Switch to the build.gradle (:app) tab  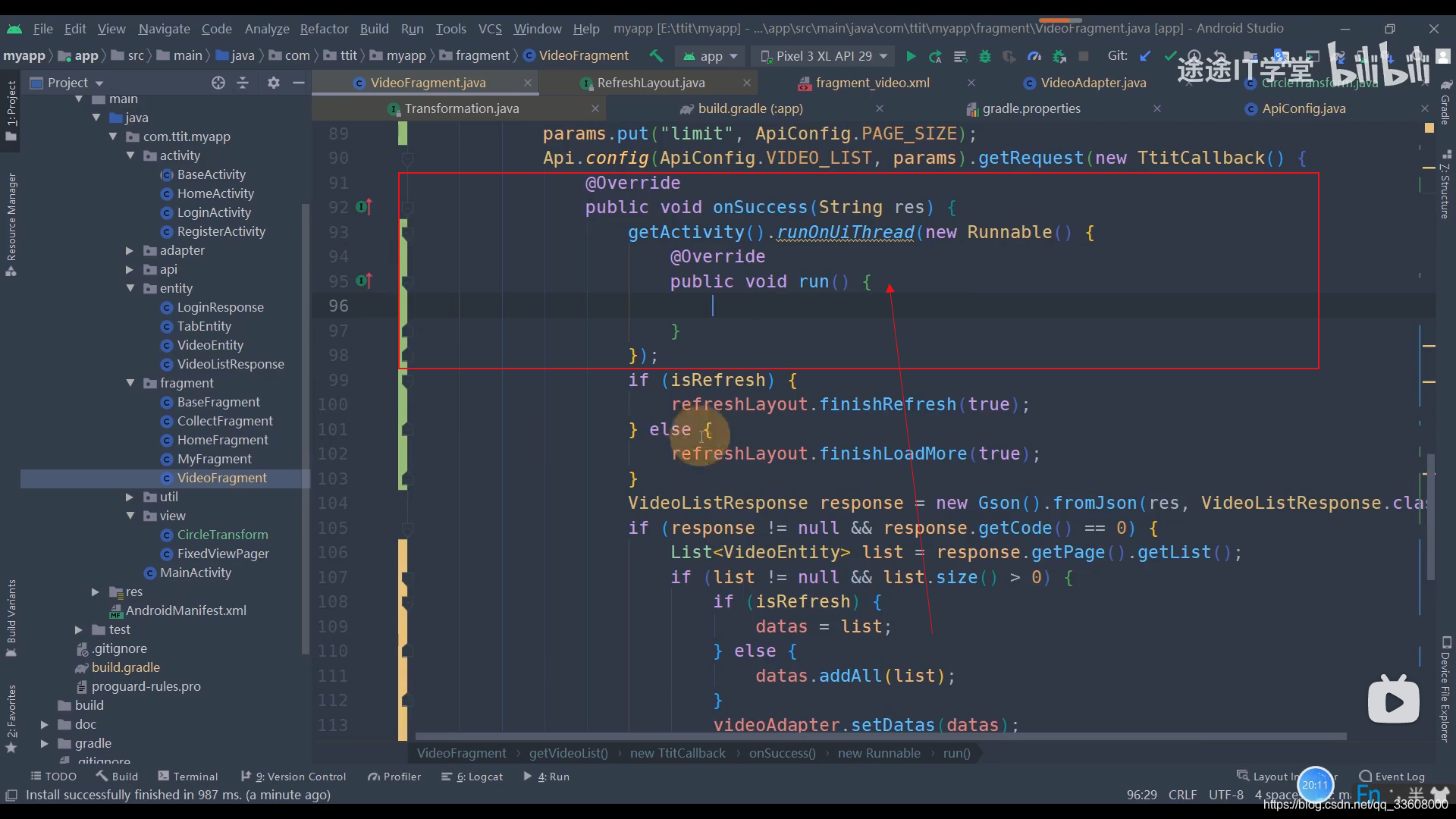(x=750, y=108)
